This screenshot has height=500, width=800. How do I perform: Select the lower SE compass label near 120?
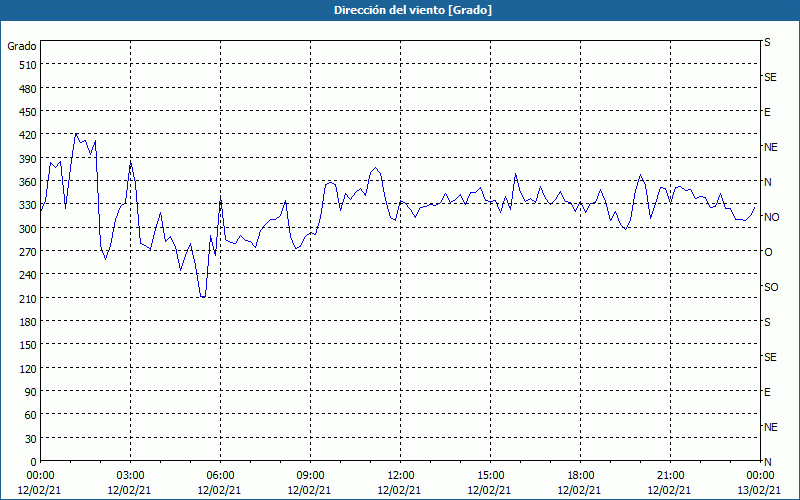point(770,357)
